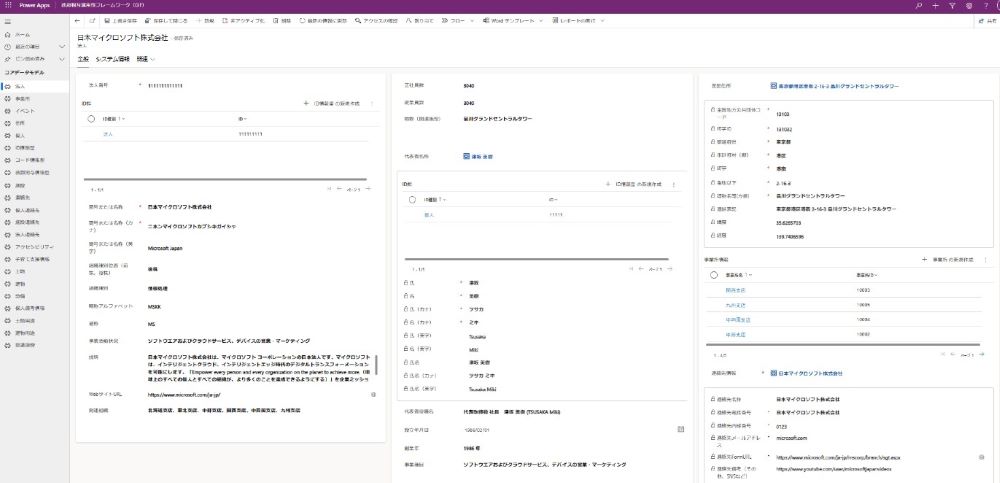Click the 割り当て assign command
Screen dimensions: 1000x483
[420, 21]
